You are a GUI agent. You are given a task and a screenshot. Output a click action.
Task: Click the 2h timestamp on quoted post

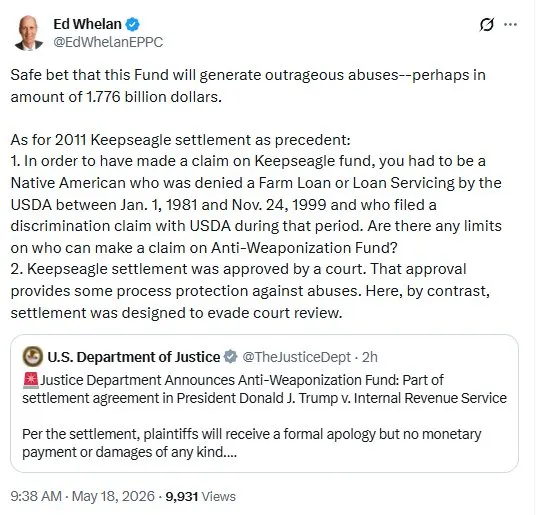coord(370,357)
